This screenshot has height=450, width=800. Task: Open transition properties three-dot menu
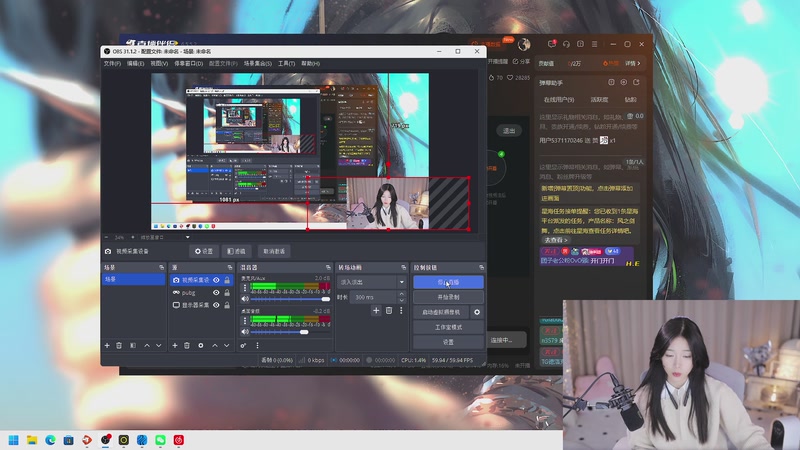click(401, 310)
